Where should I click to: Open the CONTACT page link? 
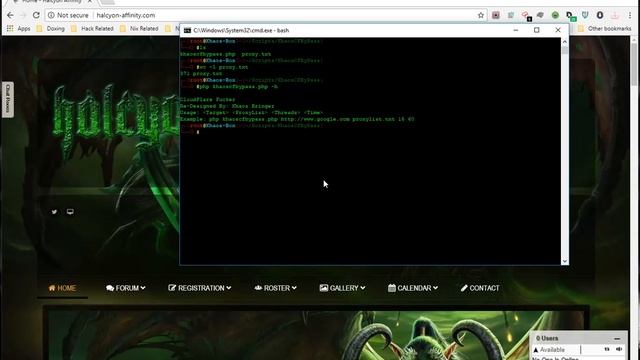pyautogui.click(x=480, y=288)
